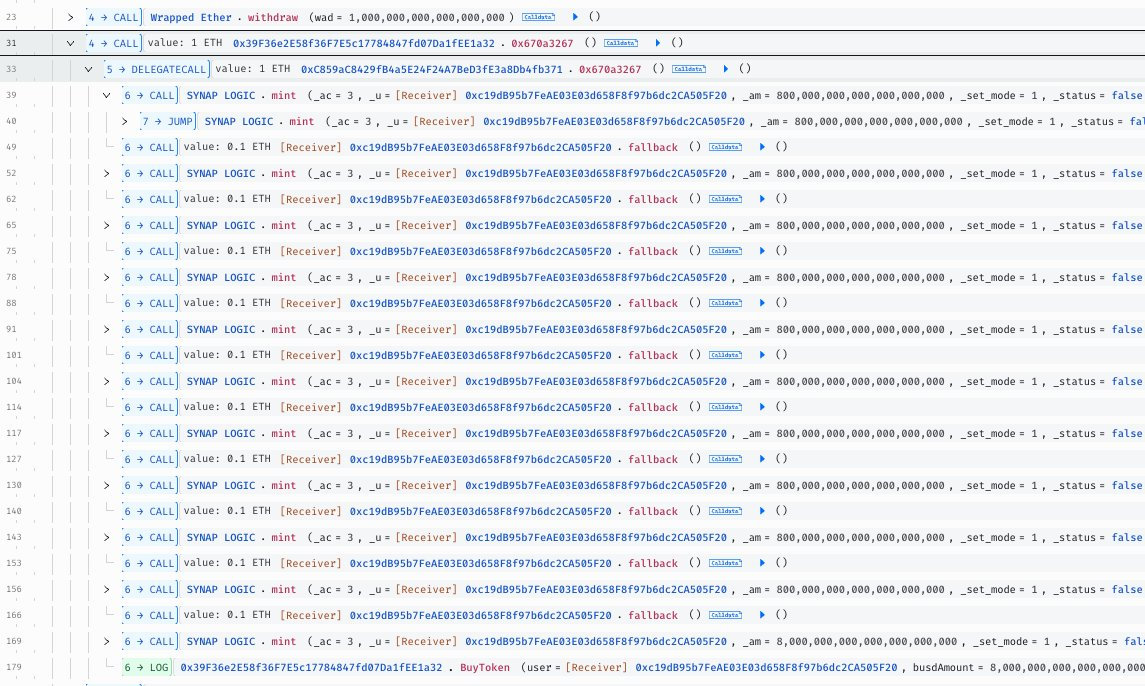The image size is (1145, 686).
Task: Click the play arrow on the DELEGATECALL row
Action: (x=725, y=69)
